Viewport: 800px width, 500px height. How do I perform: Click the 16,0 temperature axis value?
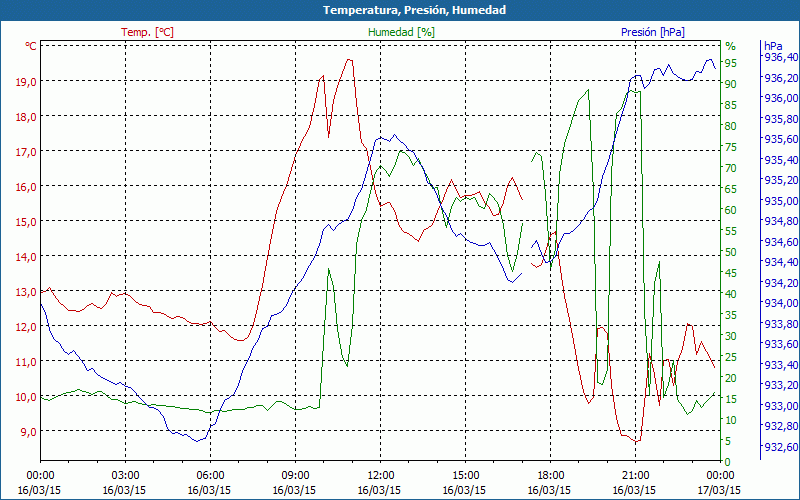[26, 187]
